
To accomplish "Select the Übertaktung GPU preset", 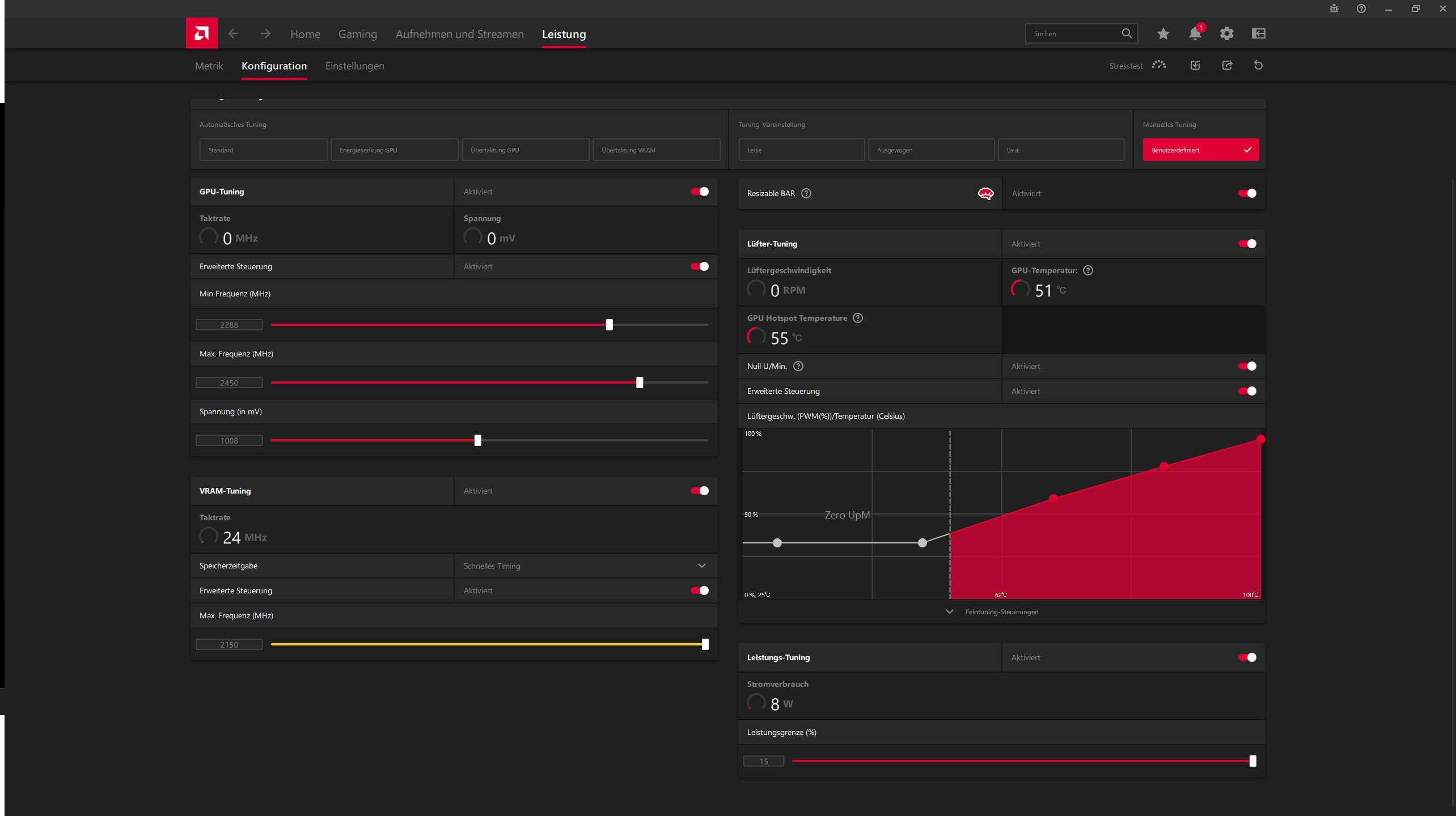I will coord(525,150).
